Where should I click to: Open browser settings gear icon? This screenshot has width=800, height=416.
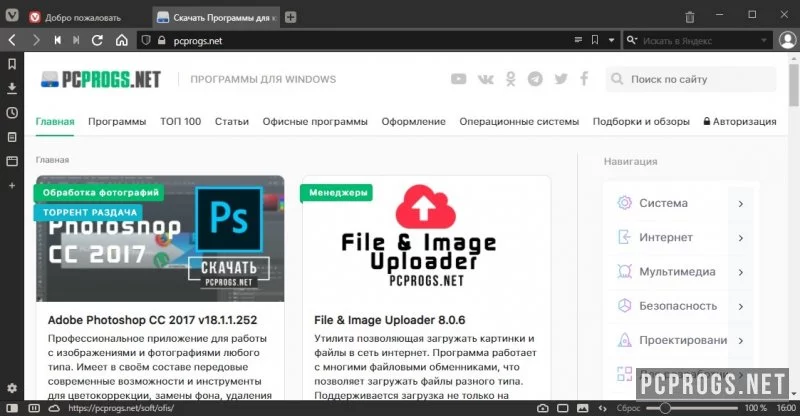12,388
